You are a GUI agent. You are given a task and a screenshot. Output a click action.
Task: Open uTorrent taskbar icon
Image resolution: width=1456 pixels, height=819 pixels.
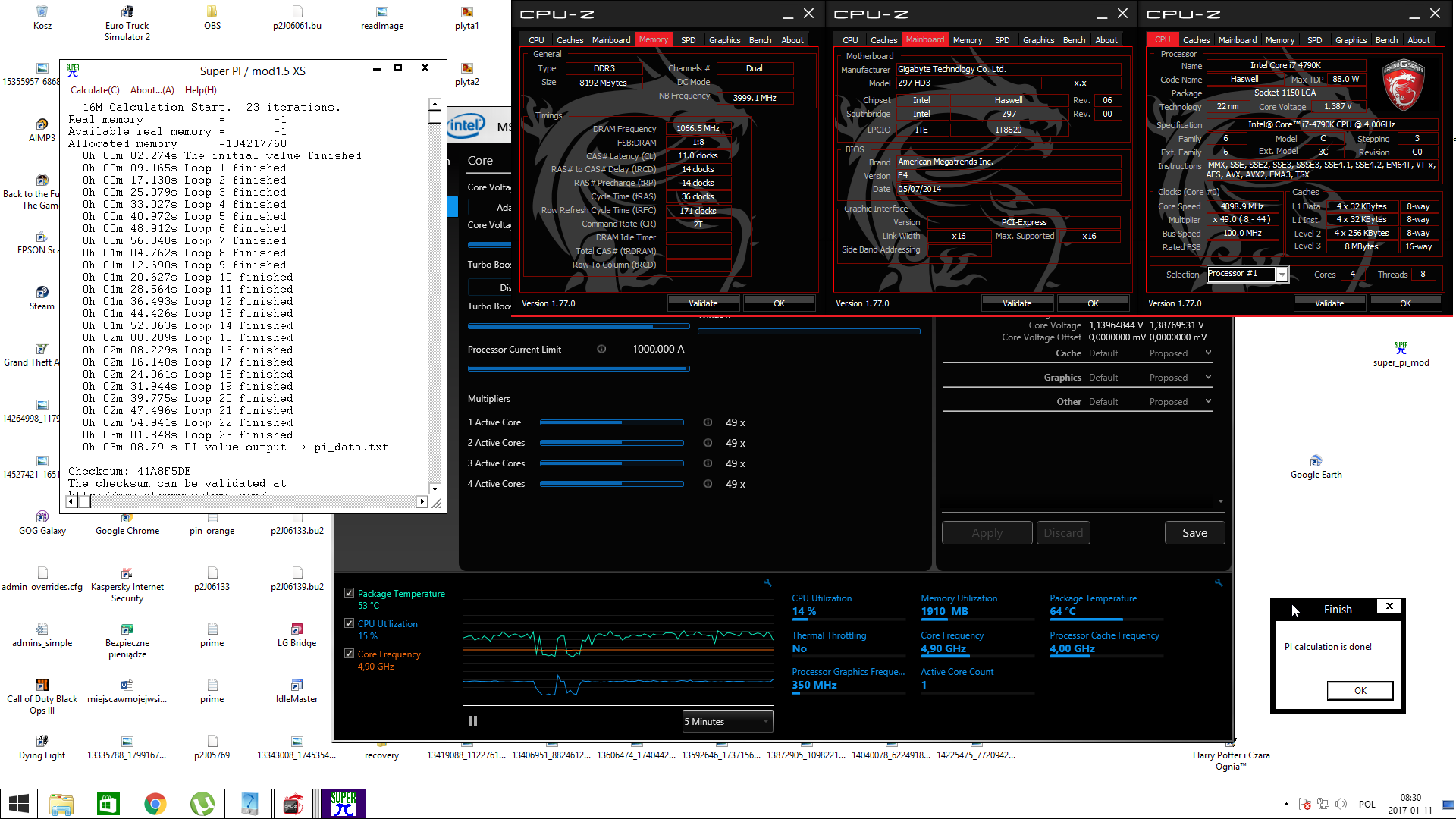[x=202, y=804]
